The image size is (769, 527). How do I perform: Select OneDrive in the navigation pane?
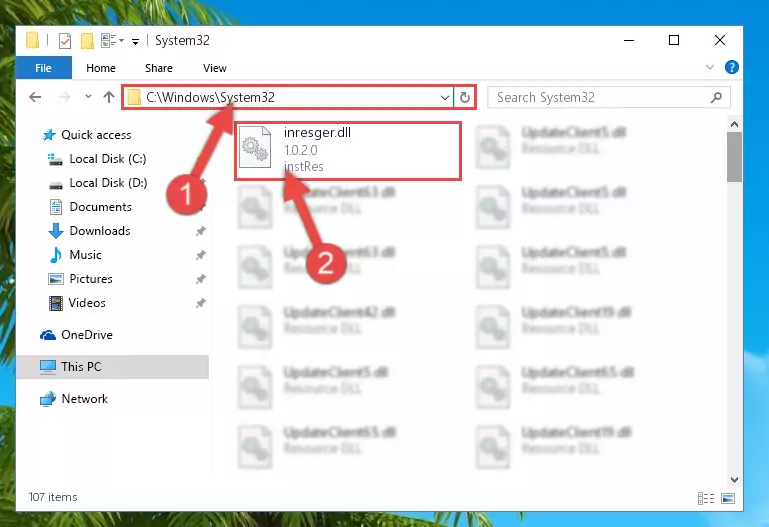(87, 335)
